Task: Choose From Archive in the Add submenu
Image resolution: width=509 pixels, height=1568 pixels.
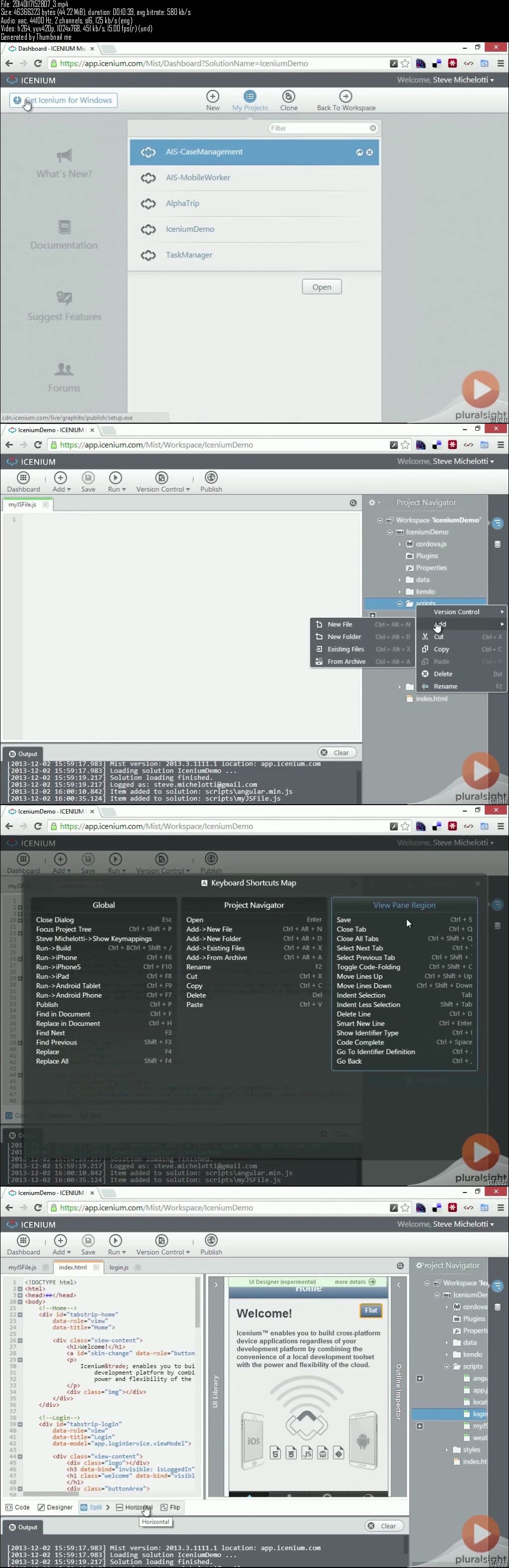Action: pos(363,661)
